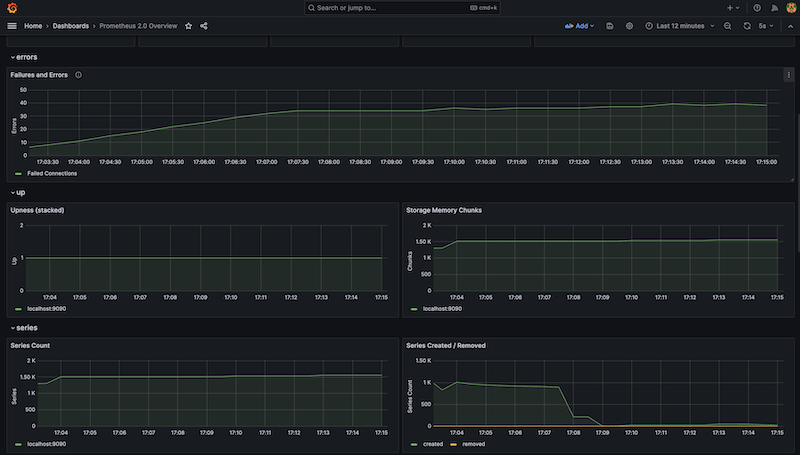Image resolution: width=800 pixels, height=455 pixels.
Task: Zoom out the time range
Action: pos(728,26)
